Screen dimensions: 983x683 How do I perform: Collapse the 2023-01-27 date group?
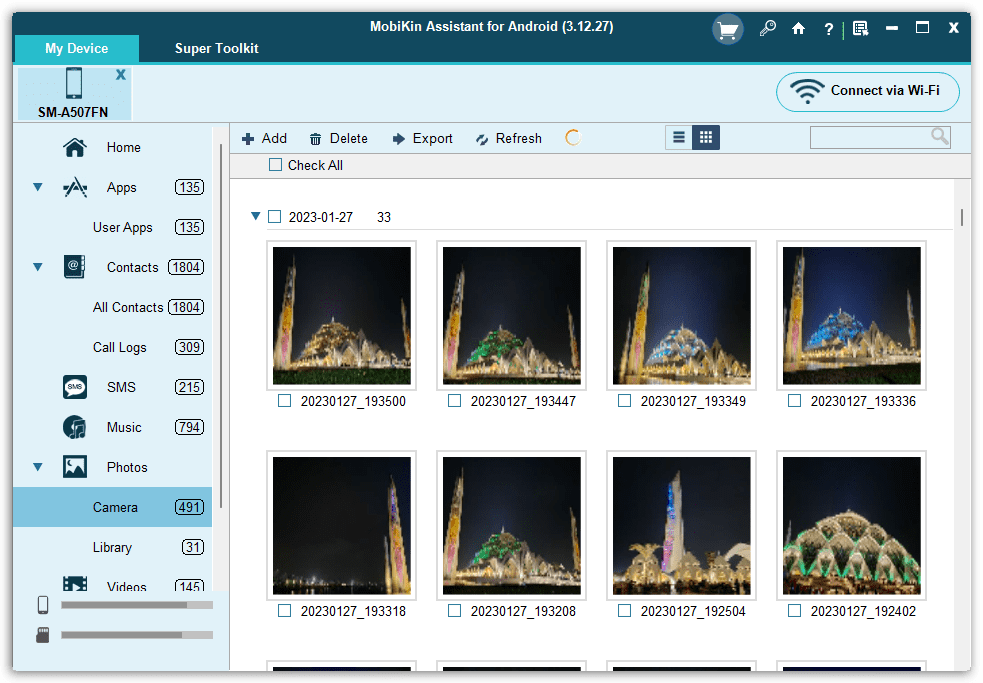coord(255,216)
